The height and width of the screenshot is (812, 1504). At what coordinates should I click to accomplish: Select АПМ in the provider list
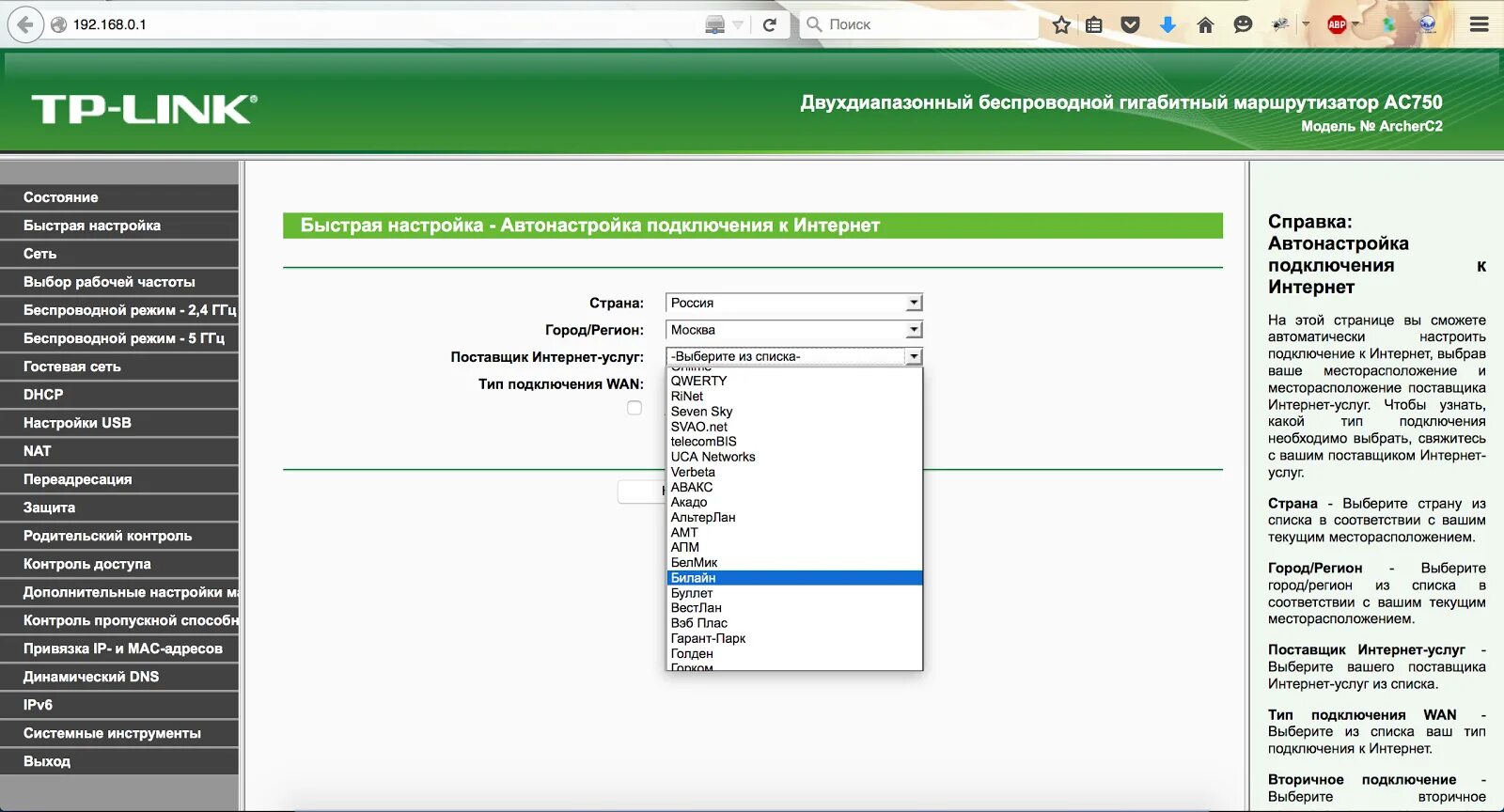pos(794,547)
